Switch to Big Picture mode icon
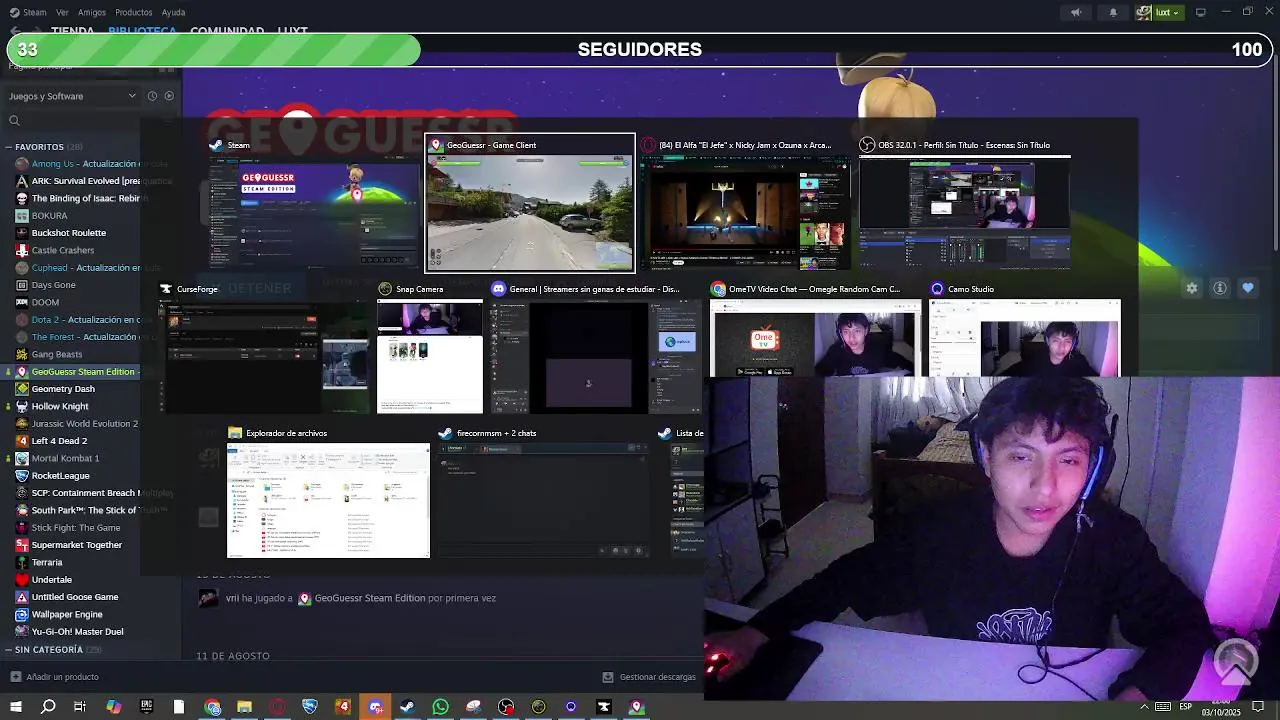Viewport: 1280px width, 720px height. click(x=1201, y=12)
